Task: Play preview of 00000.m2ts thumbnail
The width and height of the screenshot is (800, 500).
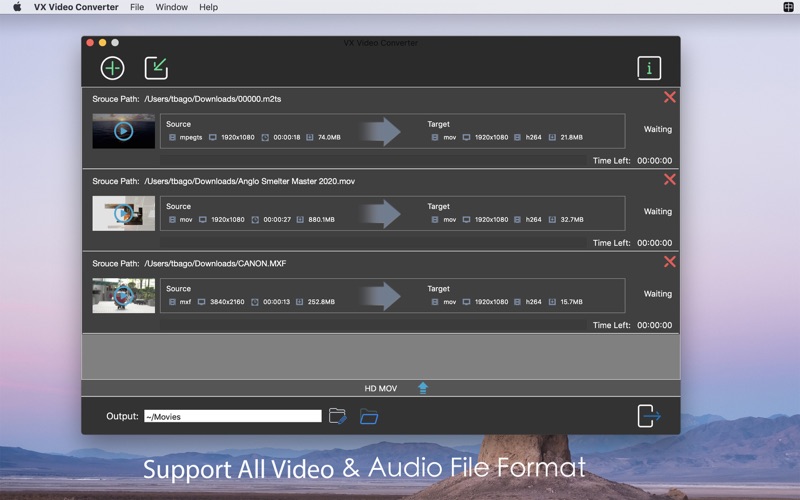Action: pyautogui.click(x=123, y=131)
